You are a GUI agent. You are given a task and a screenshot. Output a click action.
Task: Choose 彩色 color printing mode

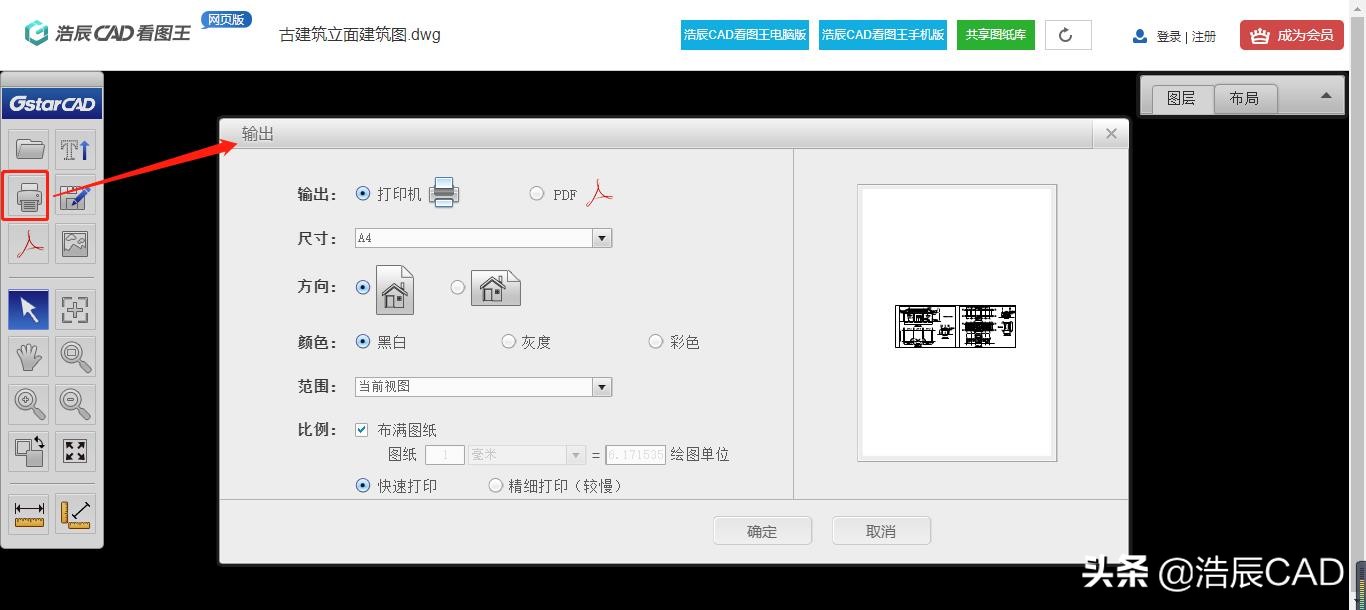point(656,341)
